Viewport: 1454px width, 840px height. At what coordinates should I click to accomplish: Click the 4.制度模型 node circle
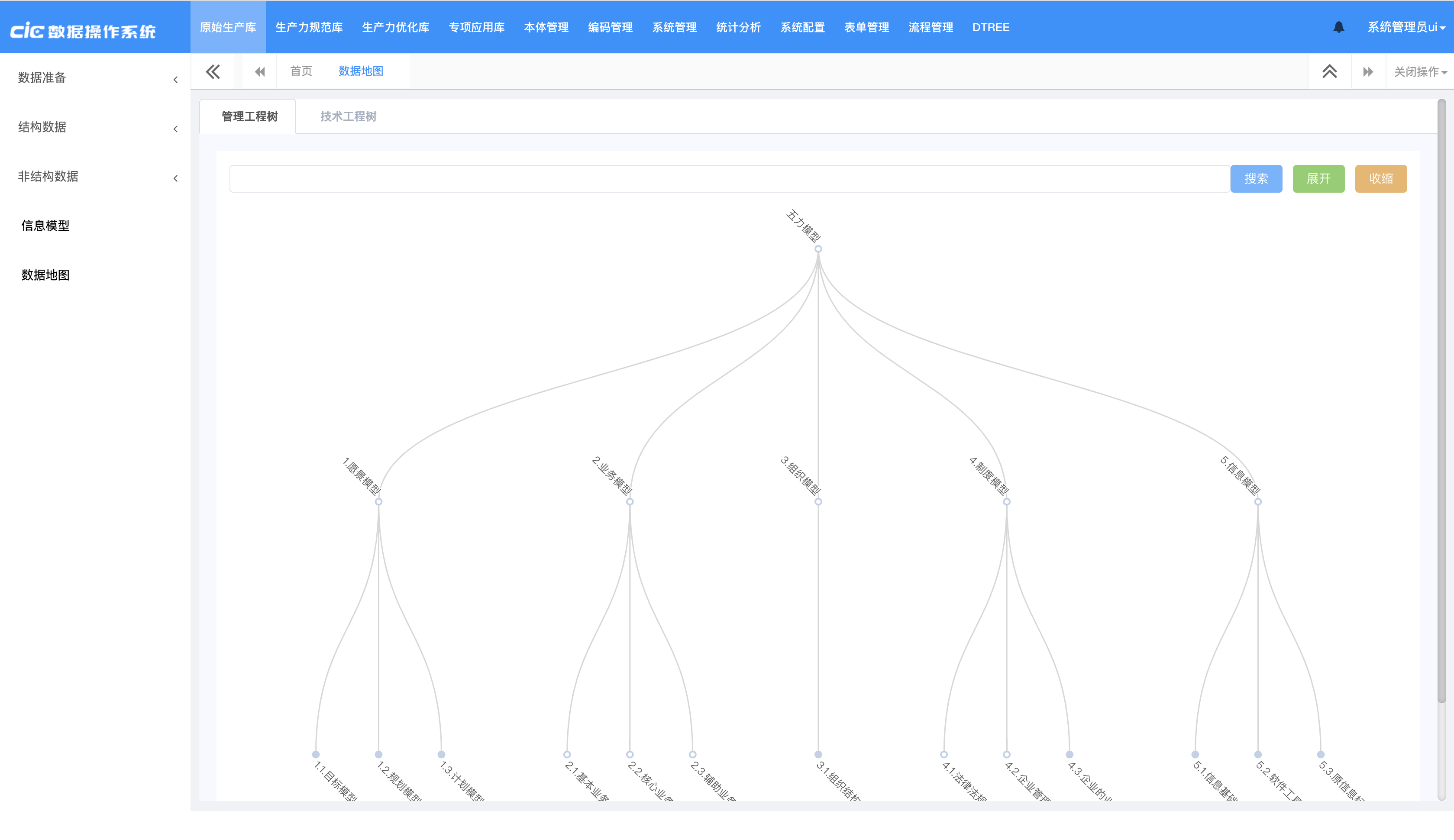(x=1006, y=502)
